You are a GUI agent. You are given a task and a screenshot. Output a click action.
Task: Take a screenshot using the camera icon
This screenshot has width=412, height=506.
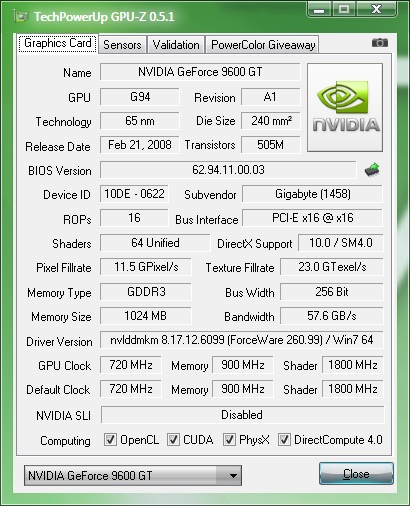pos(380,43)
